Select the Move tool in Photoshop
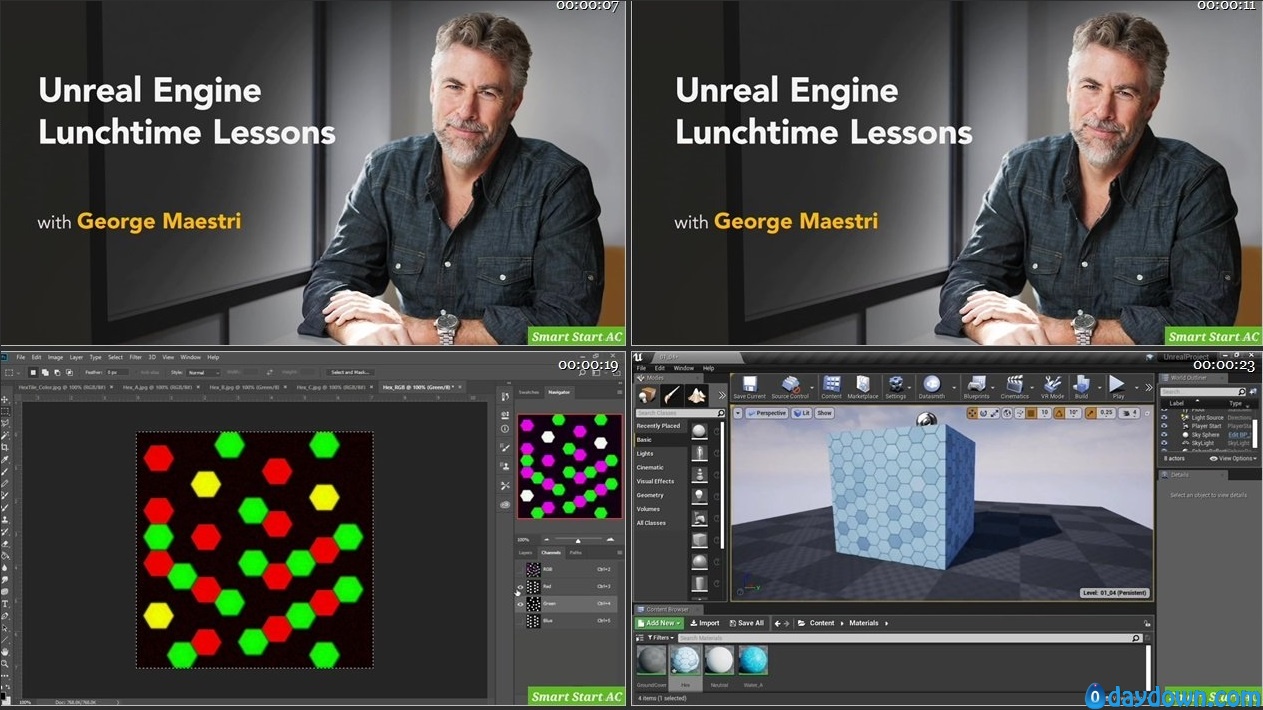Image resolution: width=1263 pixels, height=710 pixels. pos(5,399)
